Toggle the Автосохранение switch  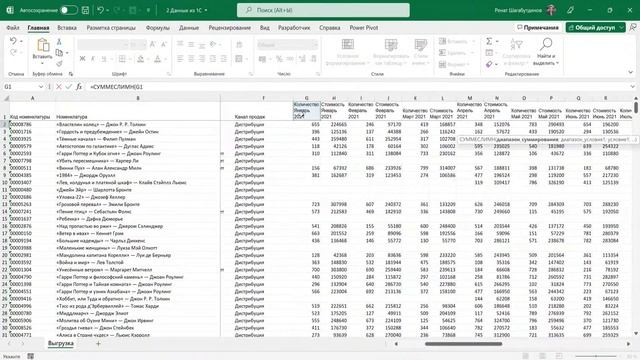point(69,10)
